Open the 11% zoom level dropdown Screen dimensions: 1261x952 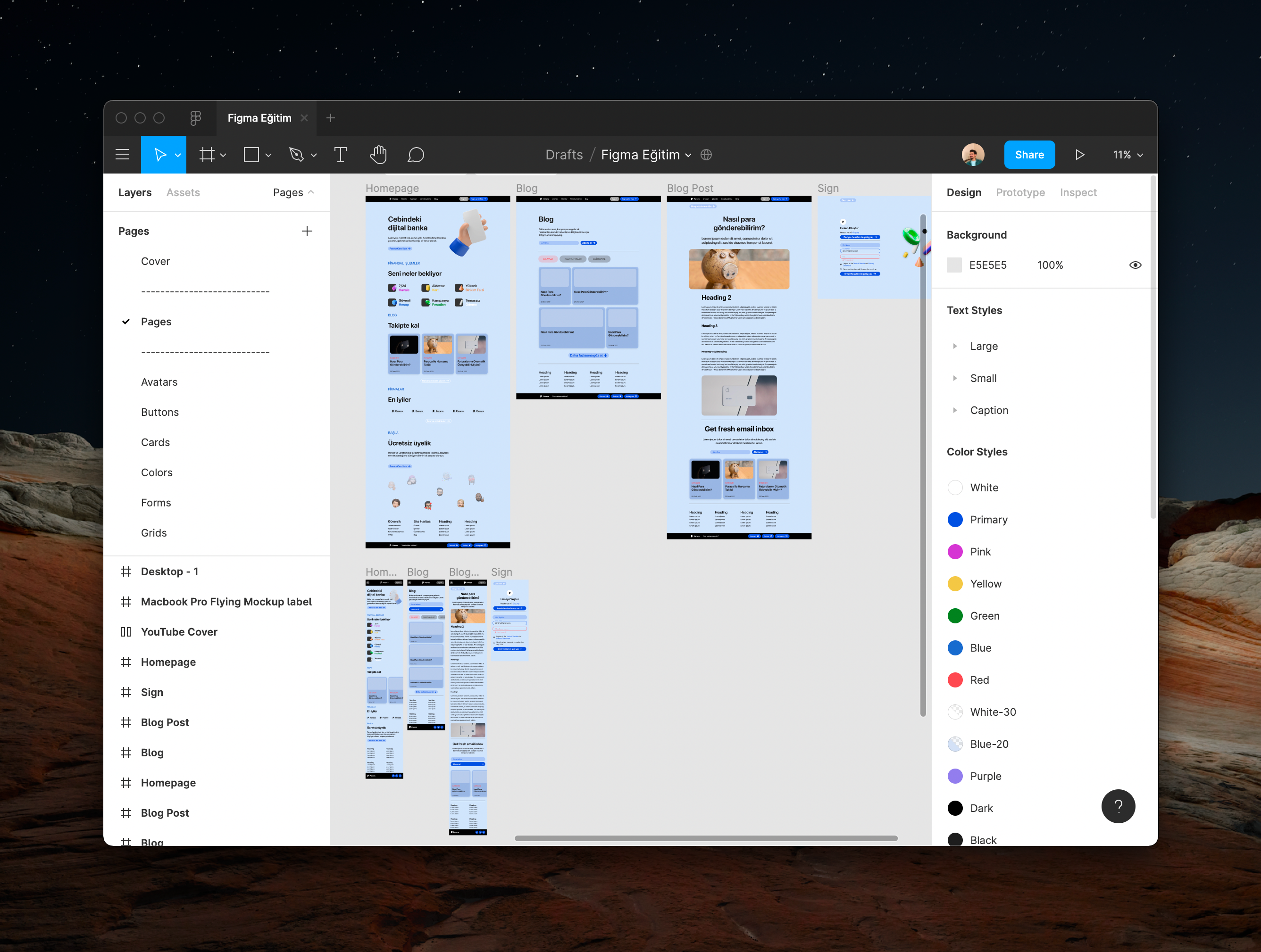click(x=1128, y=154)
